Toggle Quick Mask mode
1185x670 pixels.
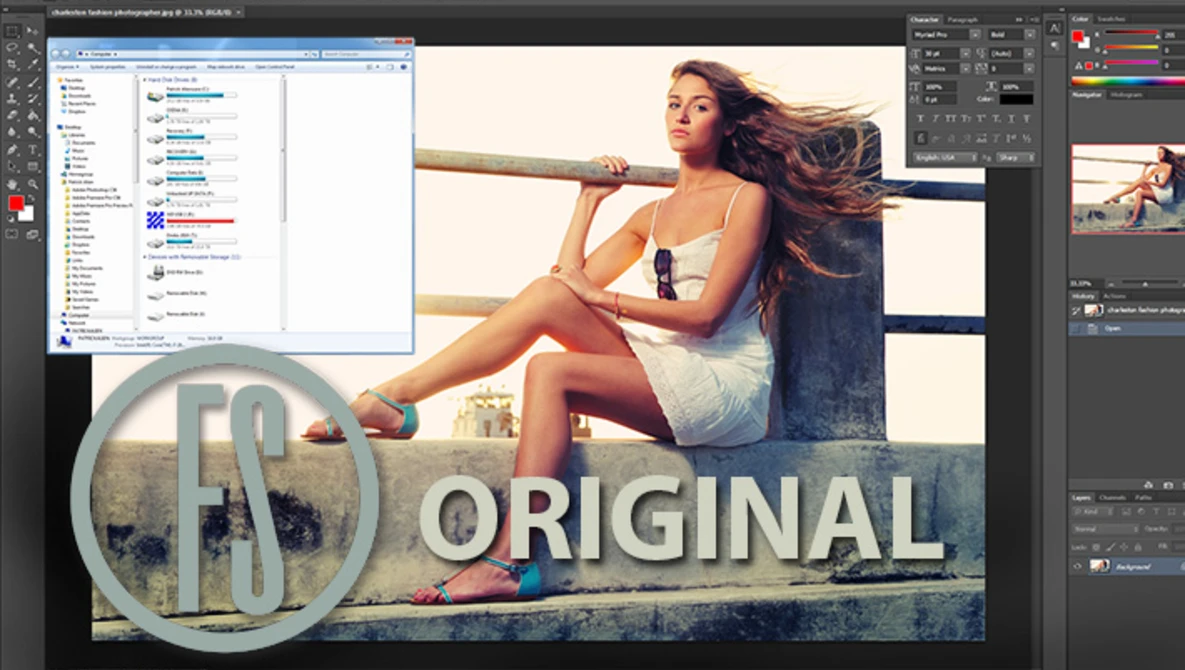click(12, 234)
